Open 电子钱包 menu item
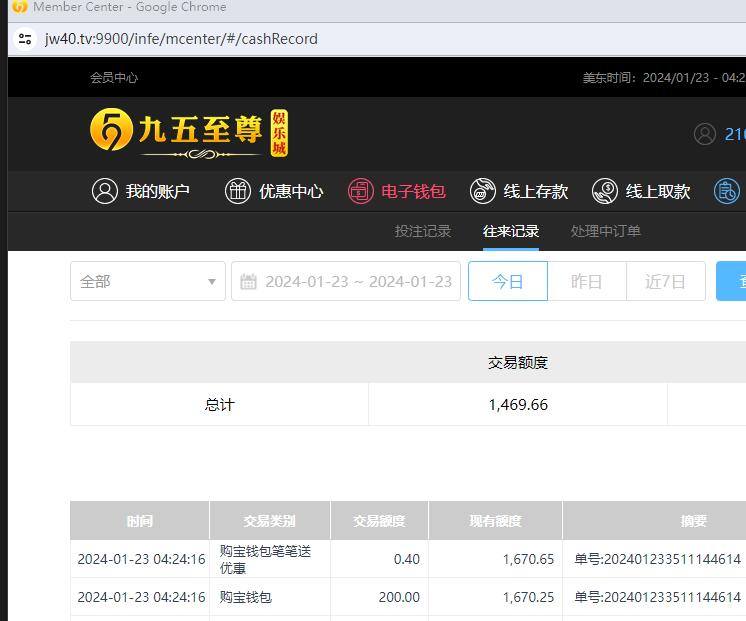 point(397,191)
